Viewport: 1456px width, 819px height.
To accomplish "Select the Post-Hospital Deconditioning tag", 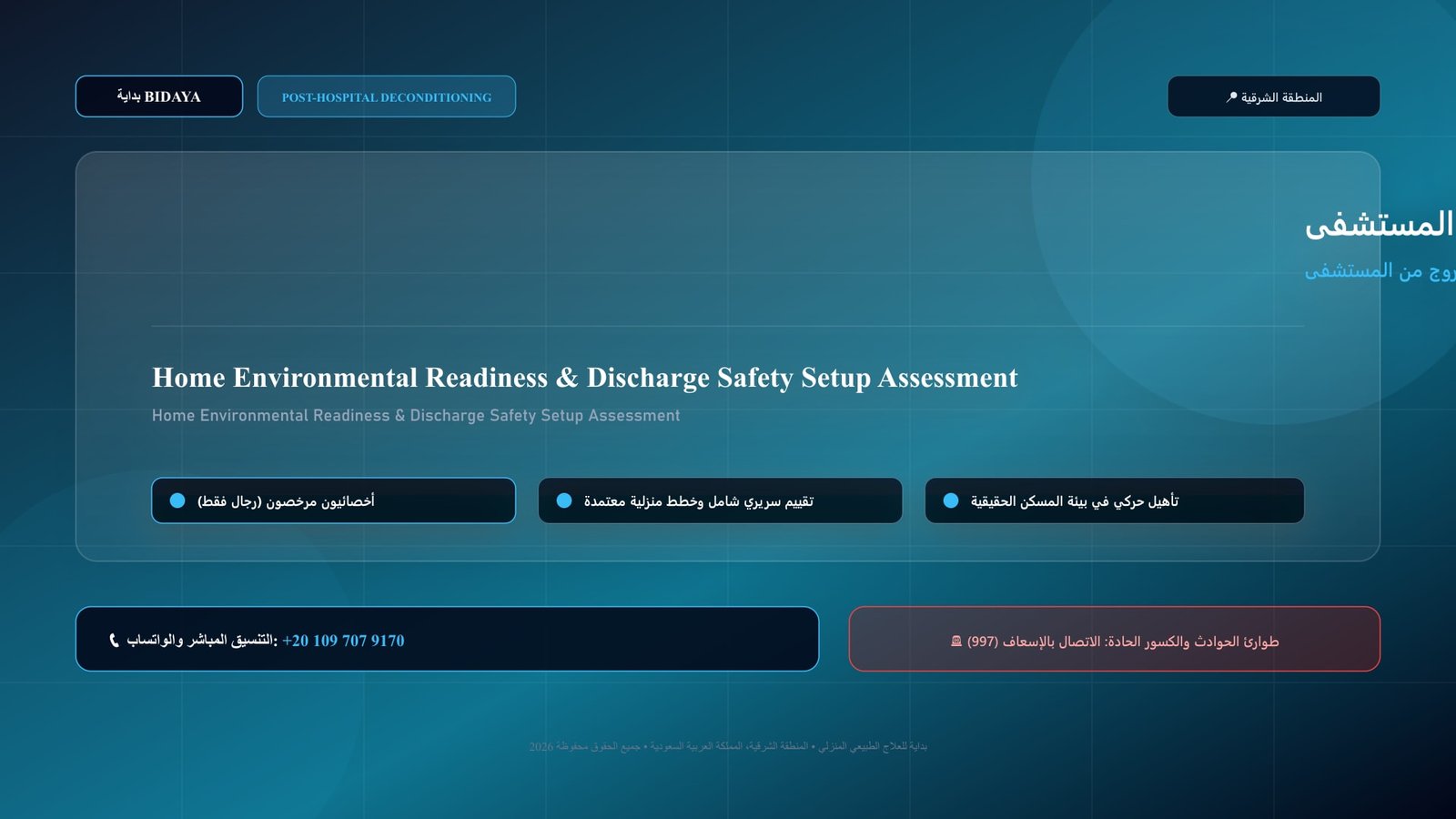I will (387, 96).
